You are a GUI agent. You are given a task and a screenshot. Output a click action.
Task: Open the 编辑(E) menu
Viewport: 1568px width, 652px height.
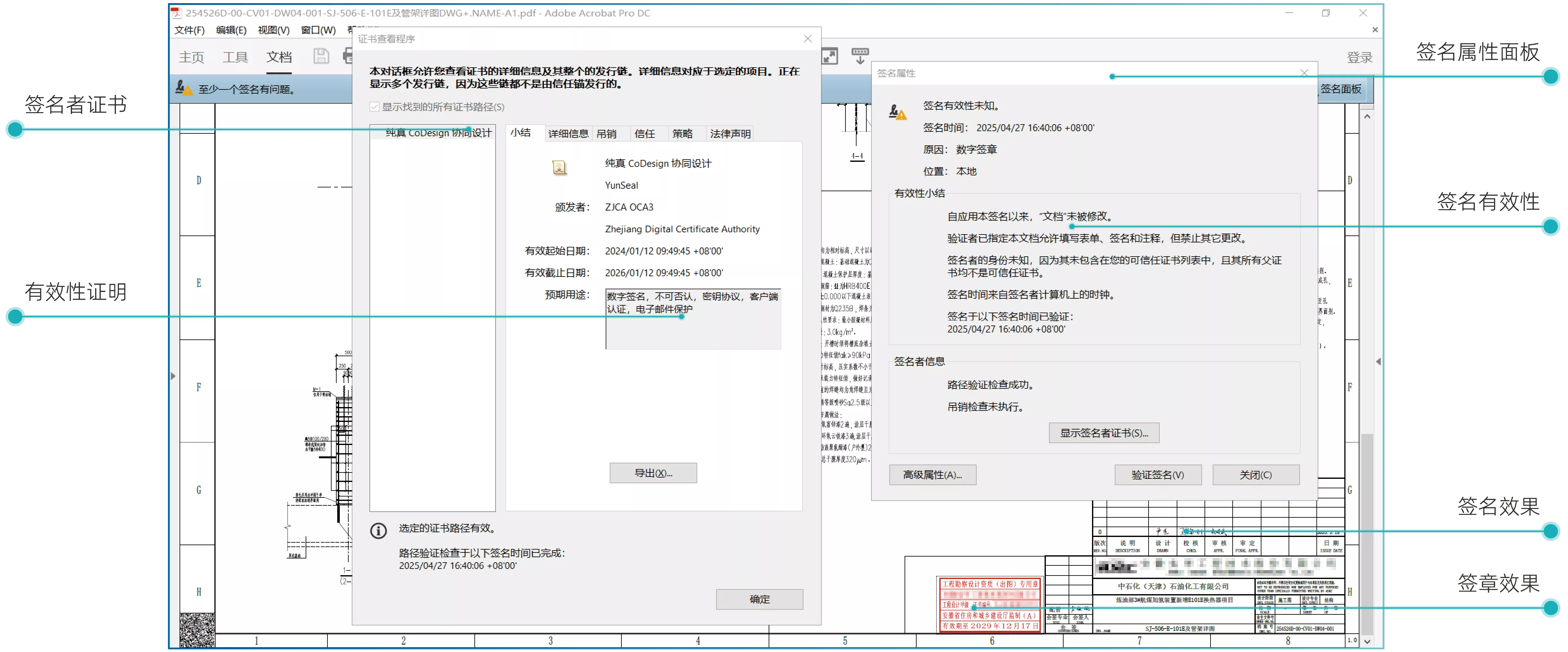point(231,30)
